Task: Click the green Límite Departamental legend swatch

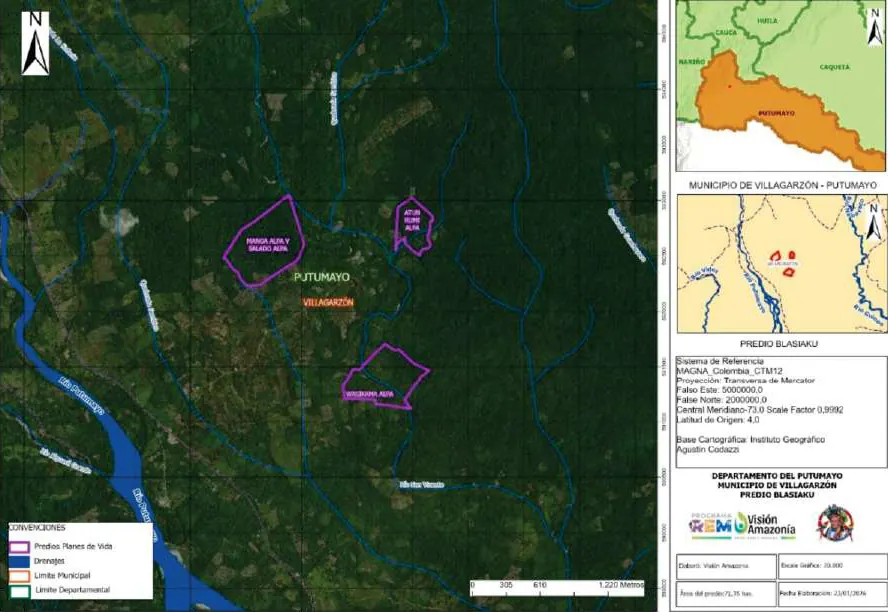Action: pos(19,591)
